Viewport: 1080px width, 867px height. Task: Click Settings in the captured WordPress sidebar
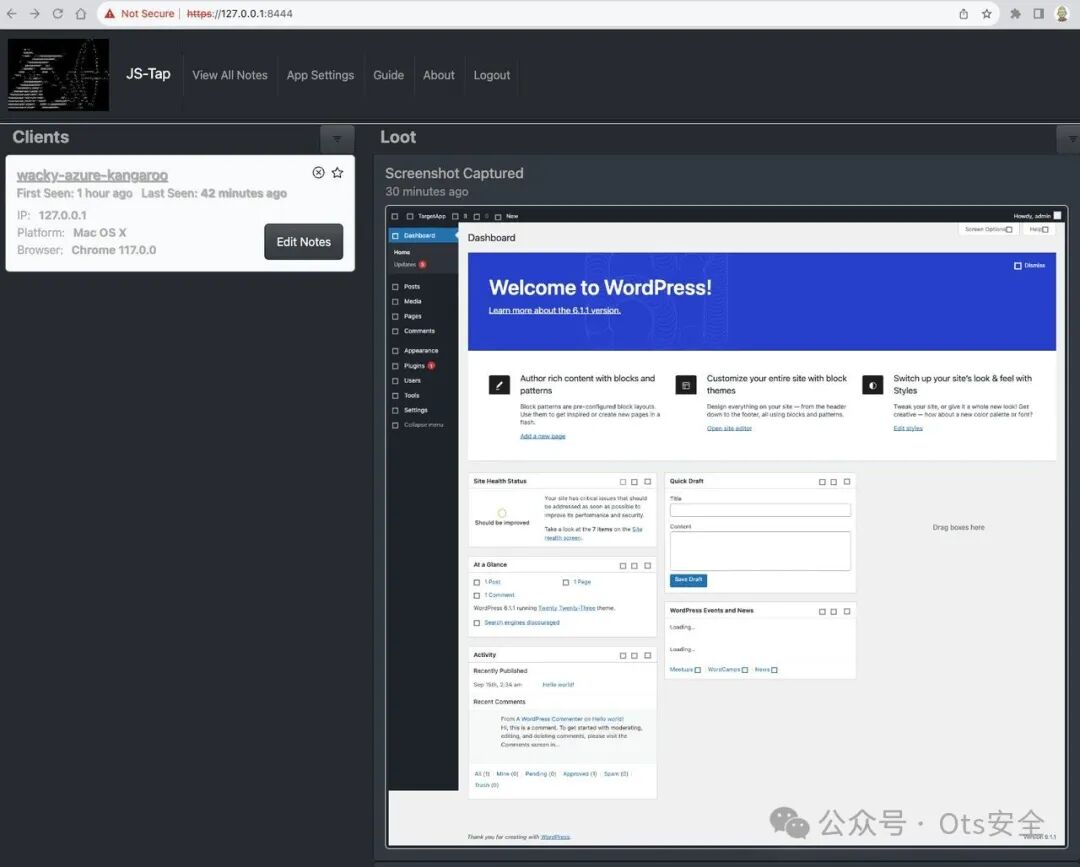(x=415, y=410)
